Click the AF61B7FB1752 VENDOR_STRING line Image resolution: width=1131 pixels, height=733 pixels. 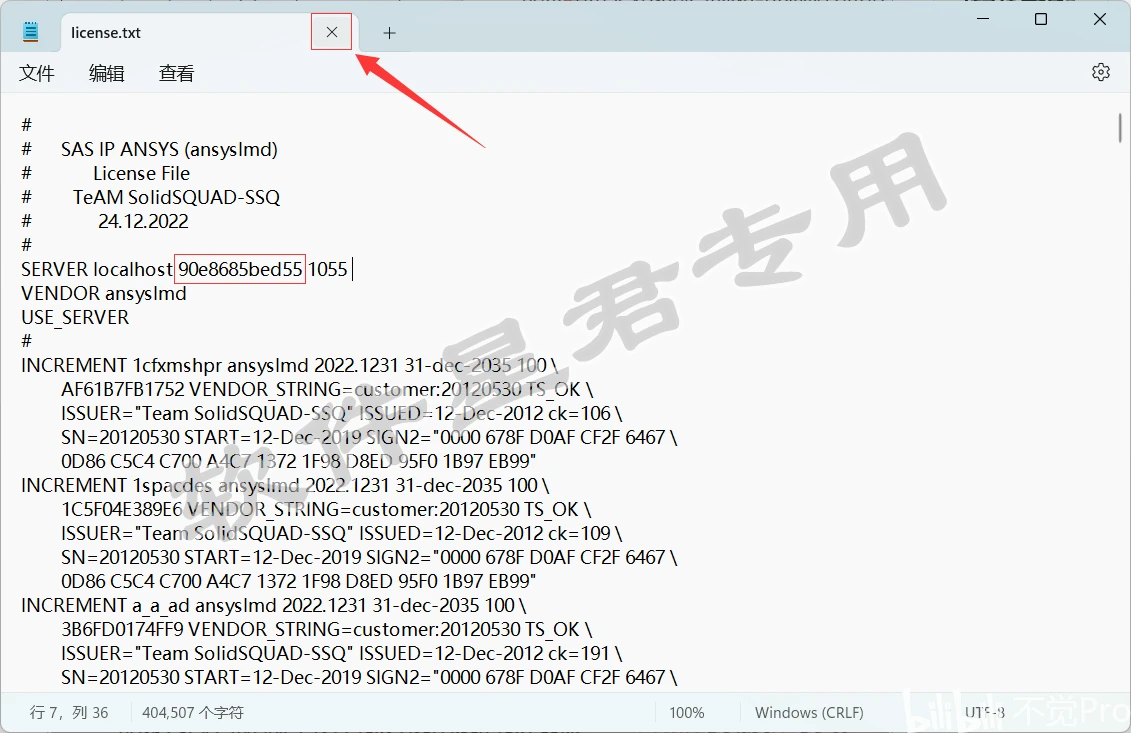[327, 390]
